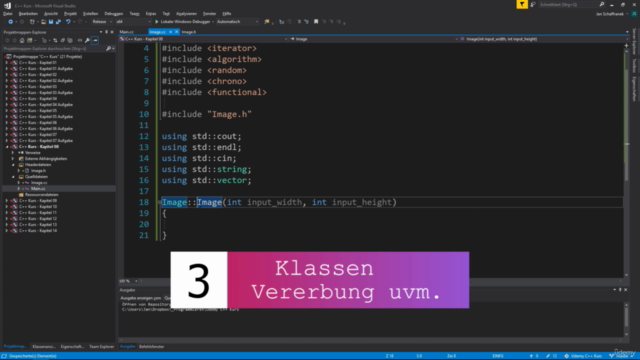Open the Bearbeiten menu
Screen dimensions: 640x360
28,13
